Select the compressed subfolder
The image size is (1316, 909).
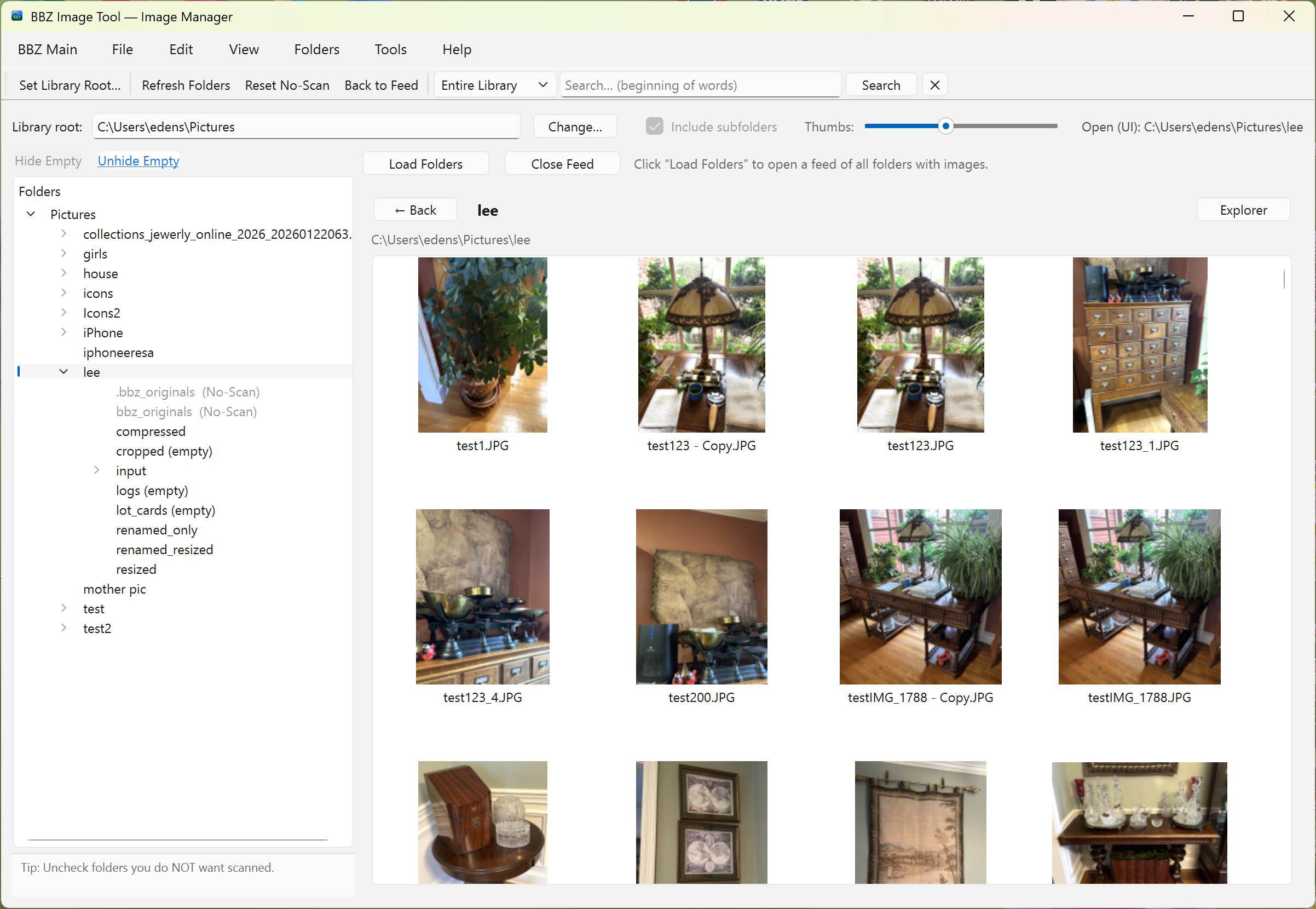click(151, 431)
